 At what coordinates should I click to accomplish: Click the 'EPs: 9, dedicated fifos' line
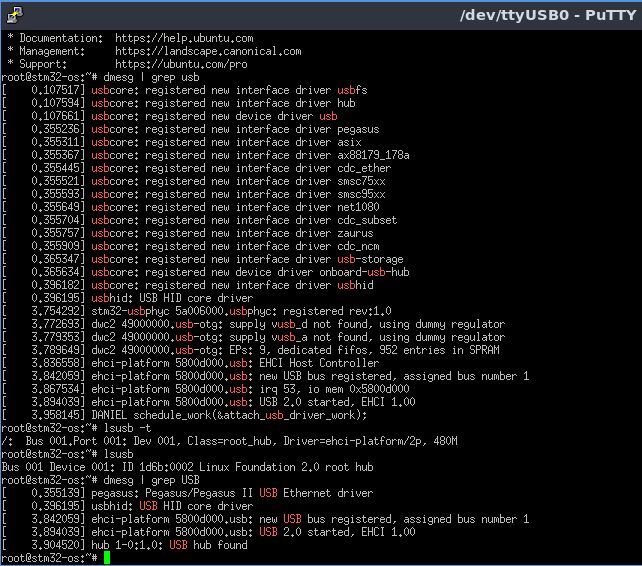251,351
